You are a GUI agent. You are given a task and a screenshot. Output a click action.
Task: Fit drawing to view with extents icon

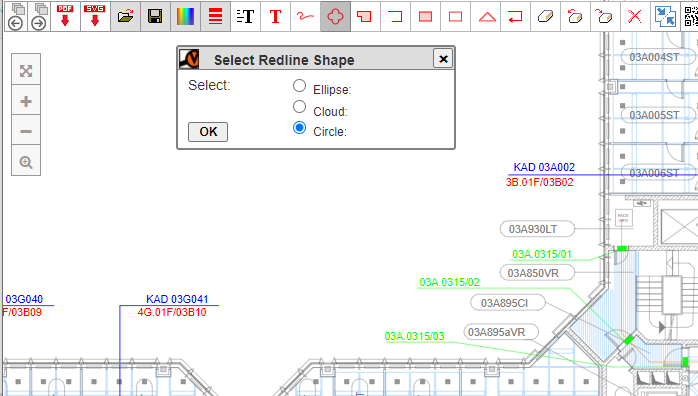(x=26, y=71)
